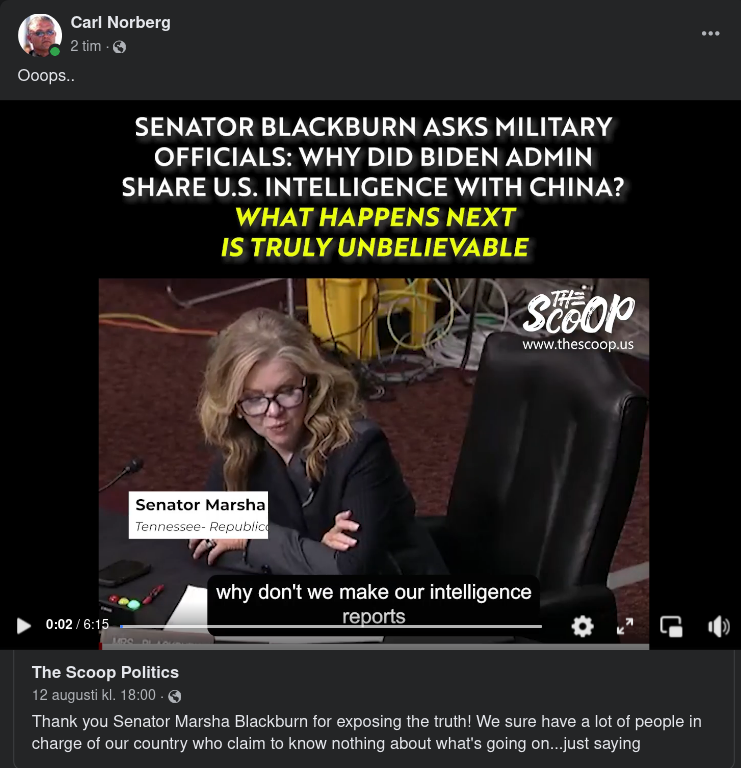Click the green online status dot

pos(55,51)
